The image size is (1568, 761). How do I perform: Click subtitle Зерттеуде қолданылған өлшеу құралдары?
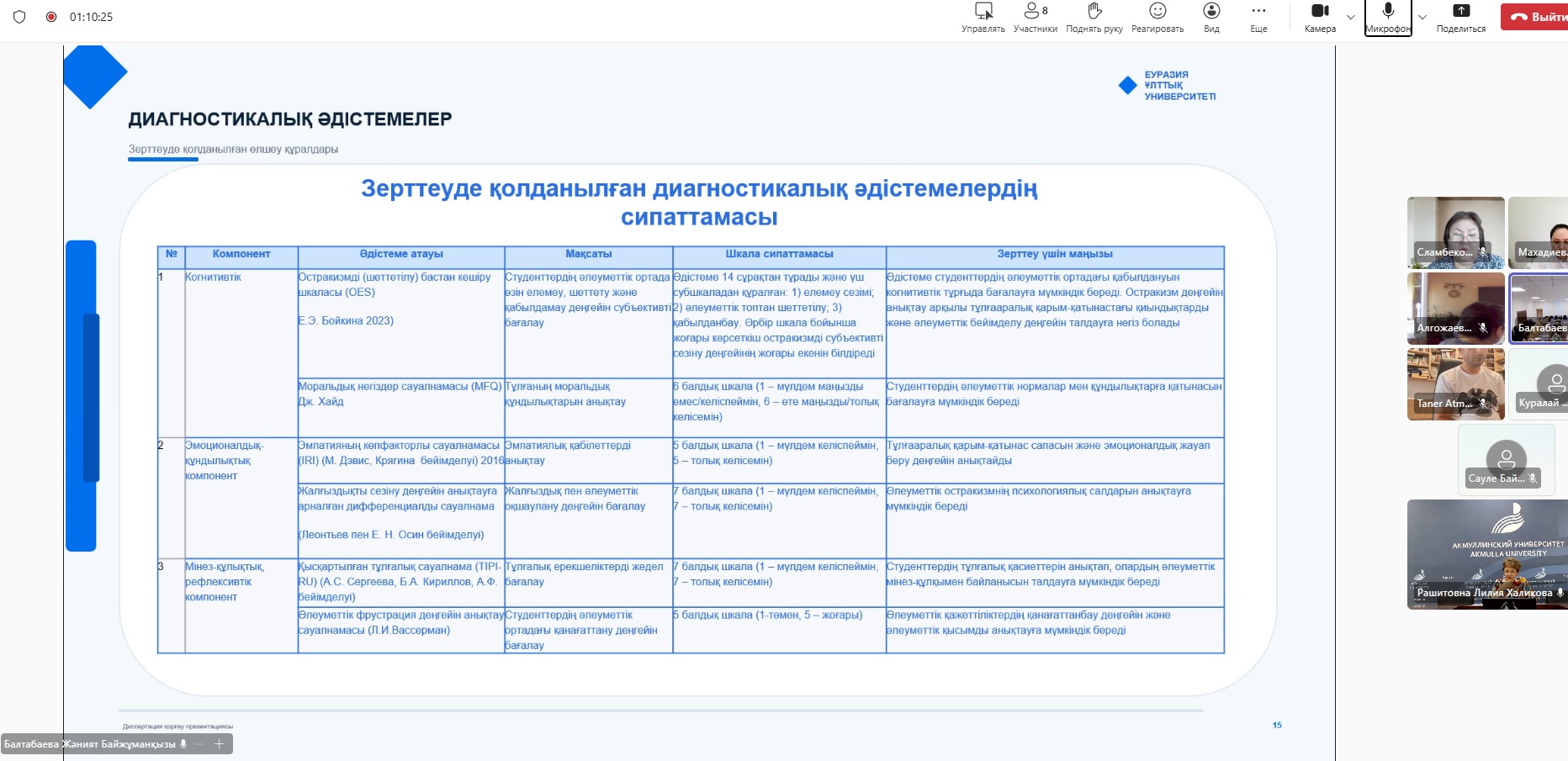(x=233, y=149)
